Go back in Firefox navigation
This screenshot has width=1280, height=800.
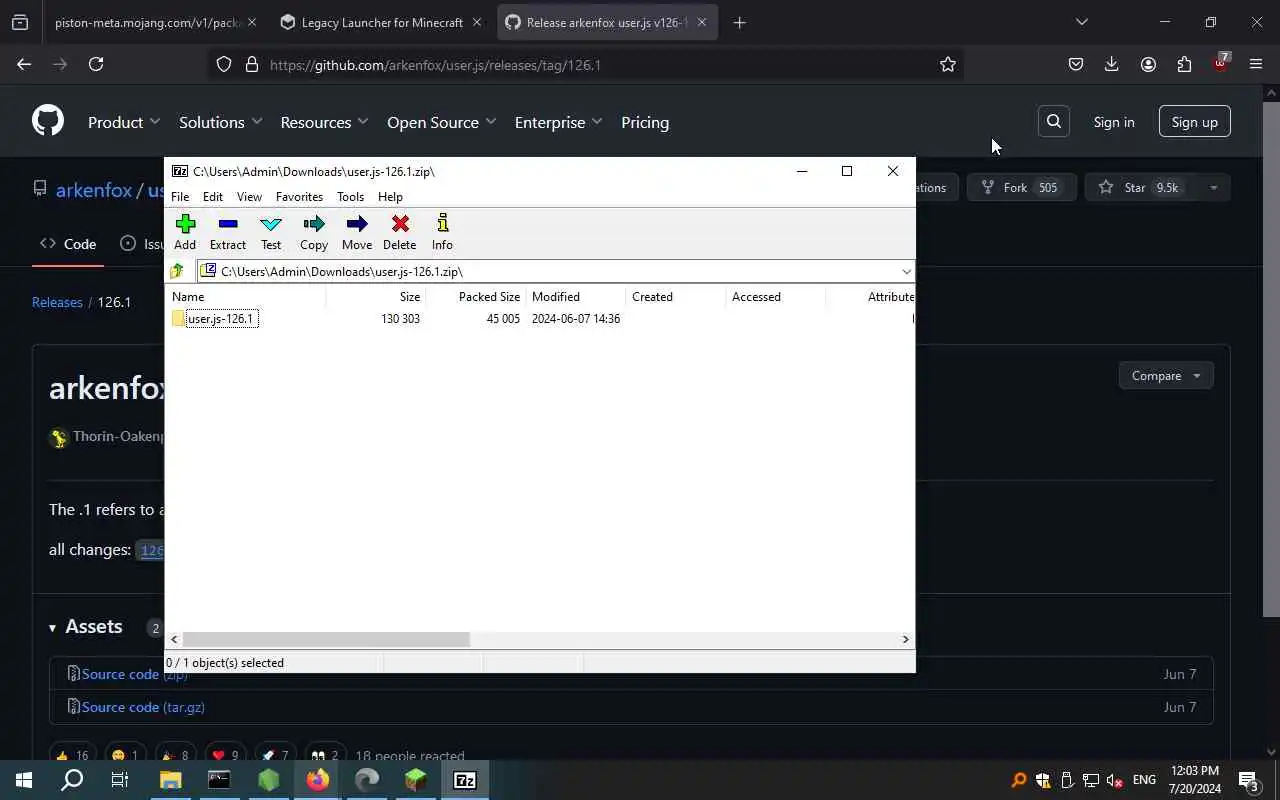pyautogui.click(x=24, y=64)
